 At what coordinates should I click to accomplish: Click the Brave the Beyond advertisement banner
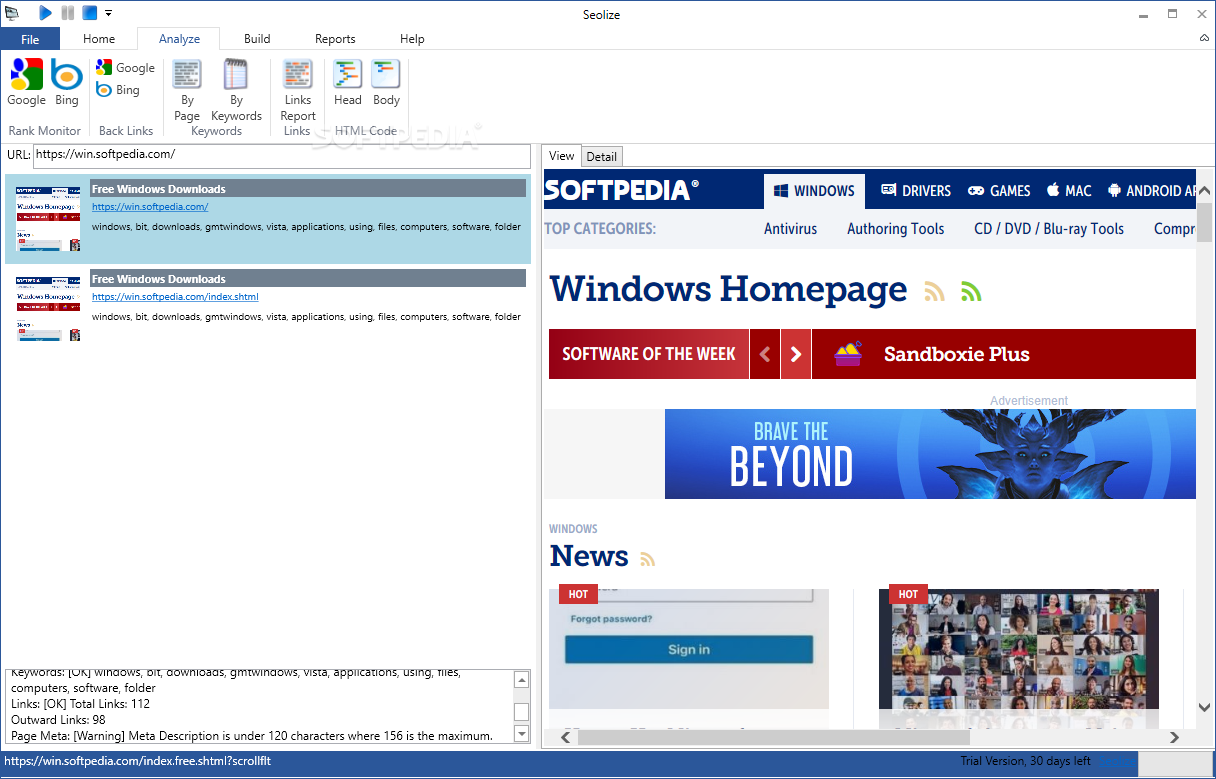[x=930, y=454]
